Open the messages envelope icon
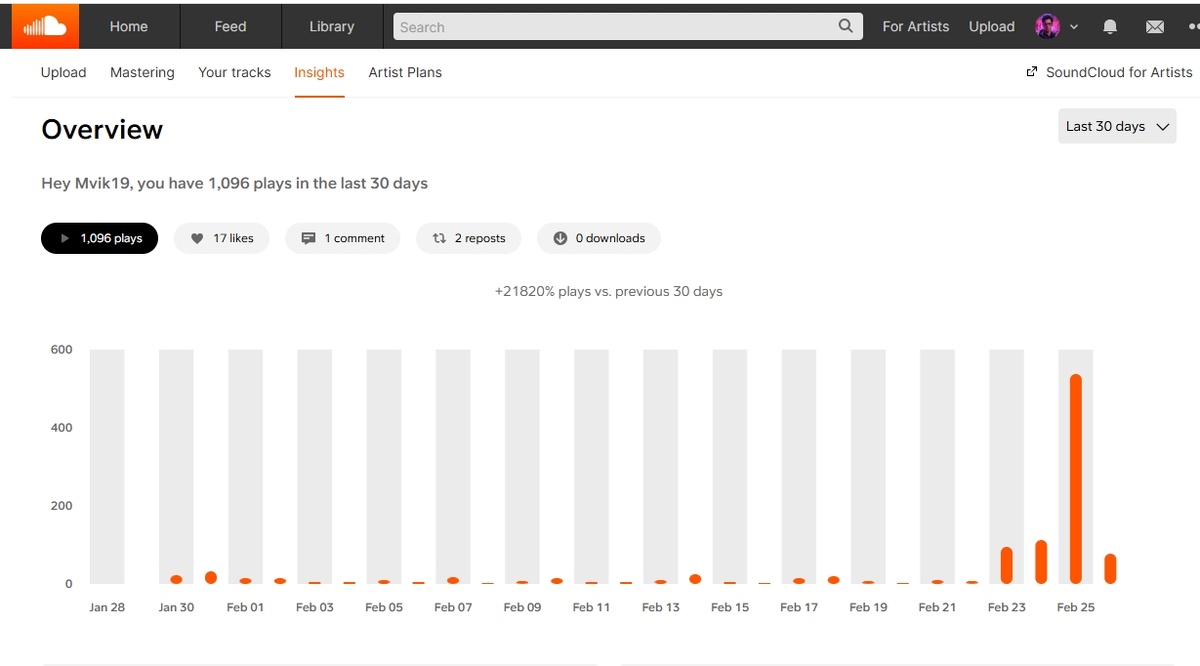This screenshot has width=1200, height=666. pos(1155,27)
